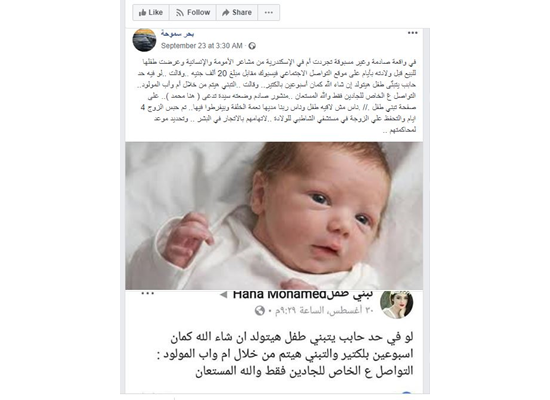Image resolution: width=550 pixels, height=400 pixels.
Task: Click the public globe privacy icon next to the timestamp
Action: coord(252,46)
